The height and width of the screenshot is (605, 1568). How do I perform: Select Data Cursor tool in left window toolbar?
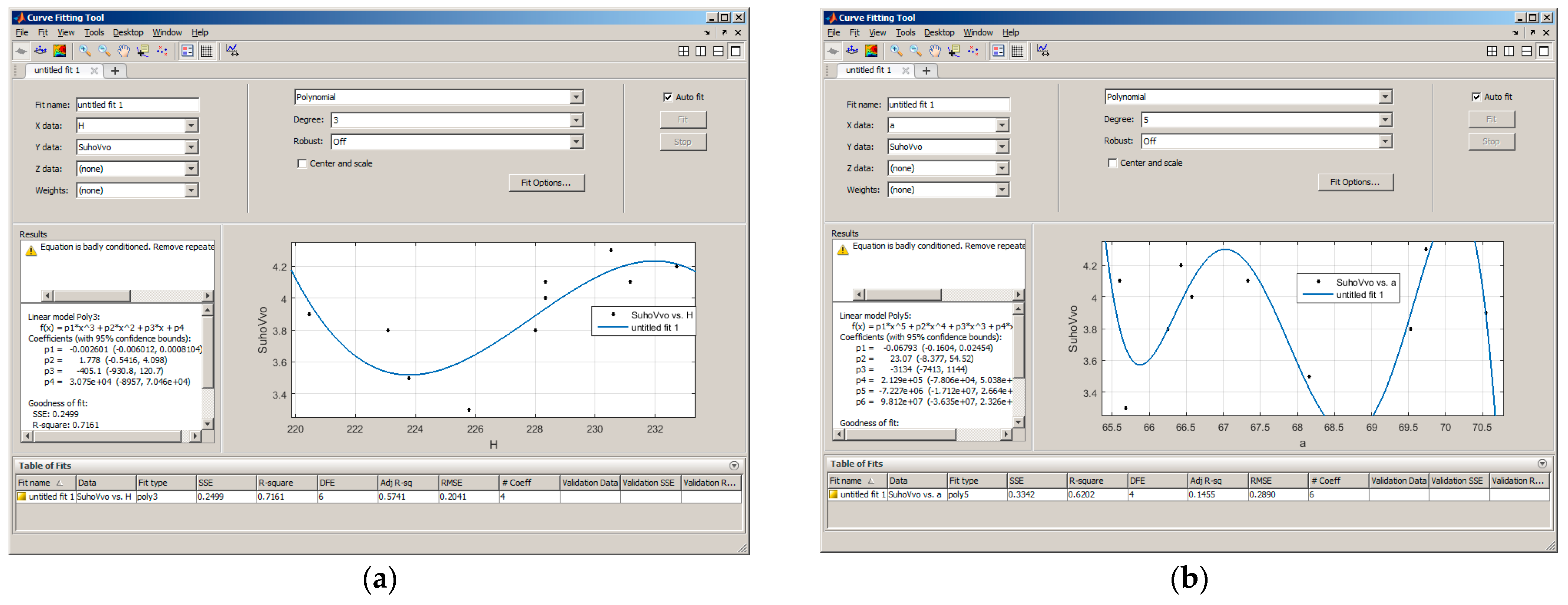click(143, 52)
